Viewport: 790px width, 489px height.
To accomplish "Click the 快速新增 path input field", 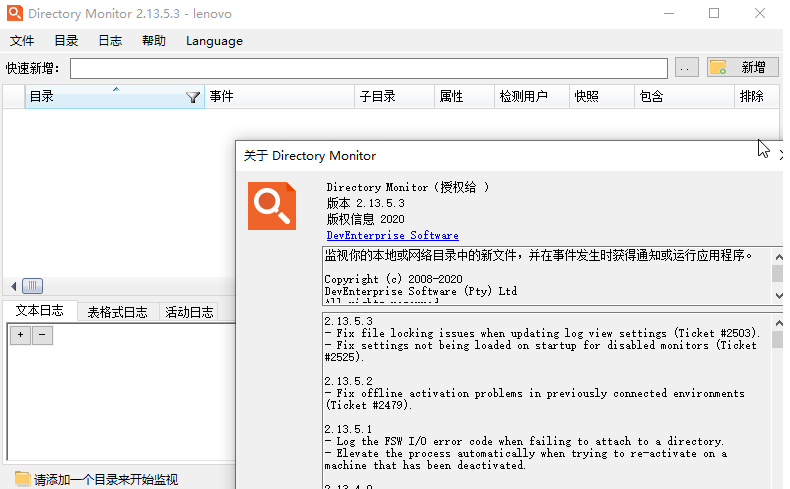I will click(x=368, y=68).
